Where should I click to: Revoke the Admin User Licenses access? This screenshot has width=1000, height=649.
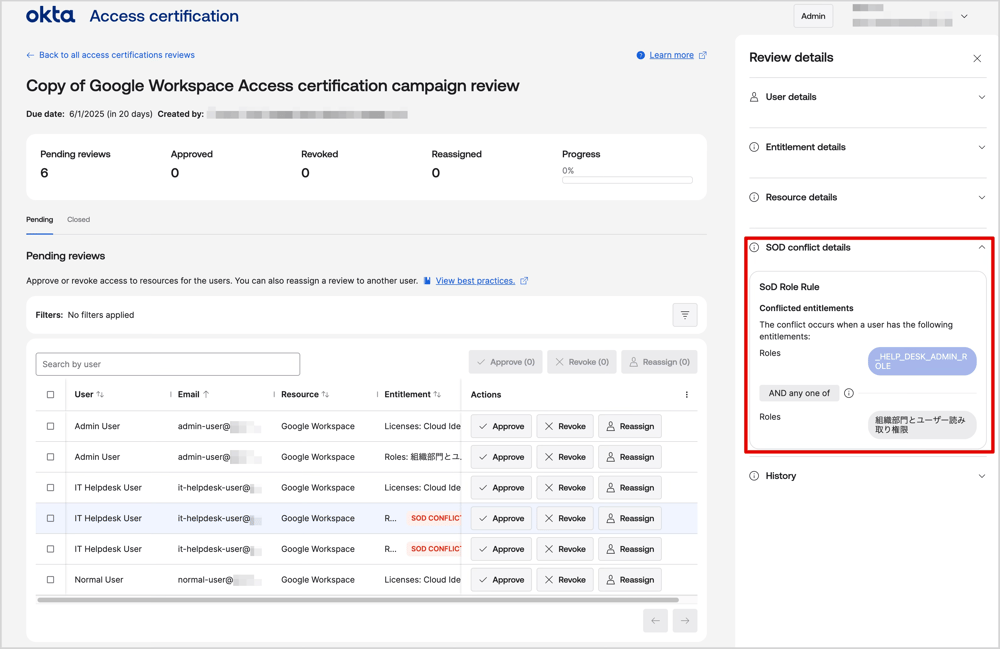coord(565,427)
